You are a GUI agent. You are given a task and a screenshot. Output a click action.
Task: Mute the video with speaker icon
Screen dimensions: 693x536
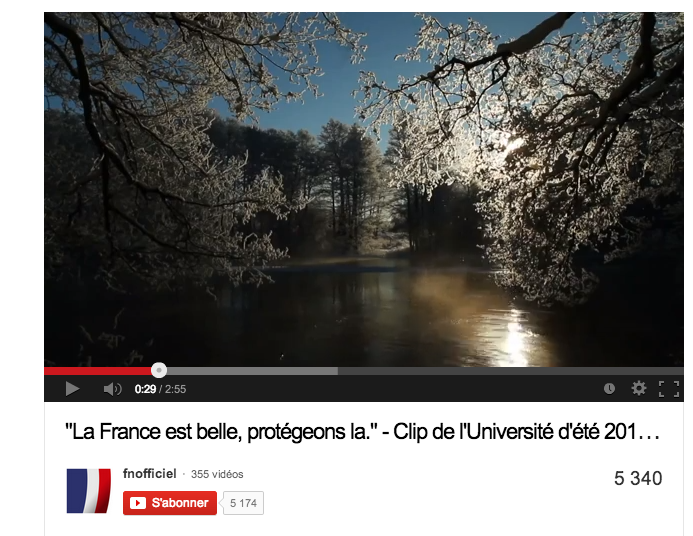[x=112, y=389]
